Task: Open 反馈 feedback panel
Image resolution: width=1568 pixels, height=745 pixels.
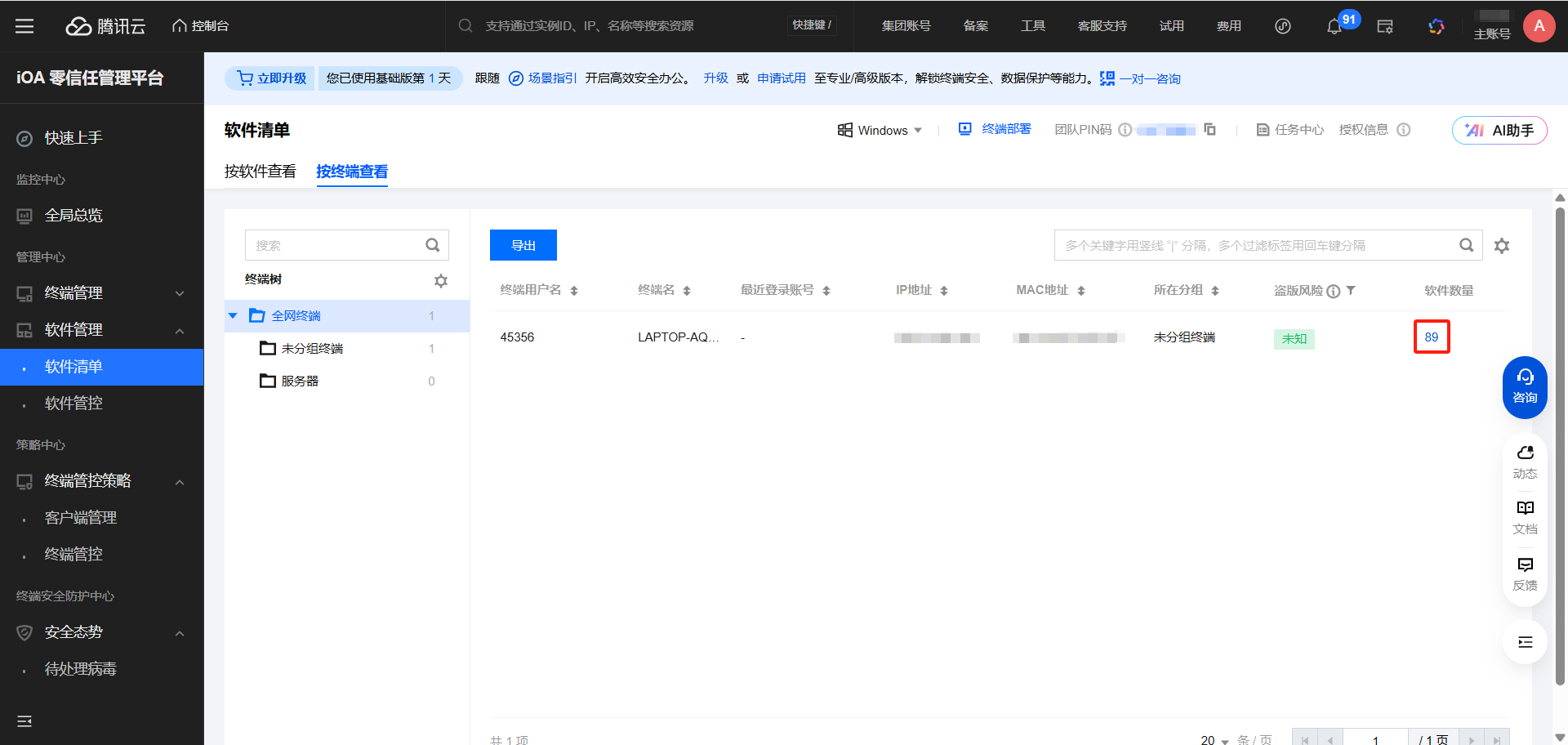Action: 1525,574
